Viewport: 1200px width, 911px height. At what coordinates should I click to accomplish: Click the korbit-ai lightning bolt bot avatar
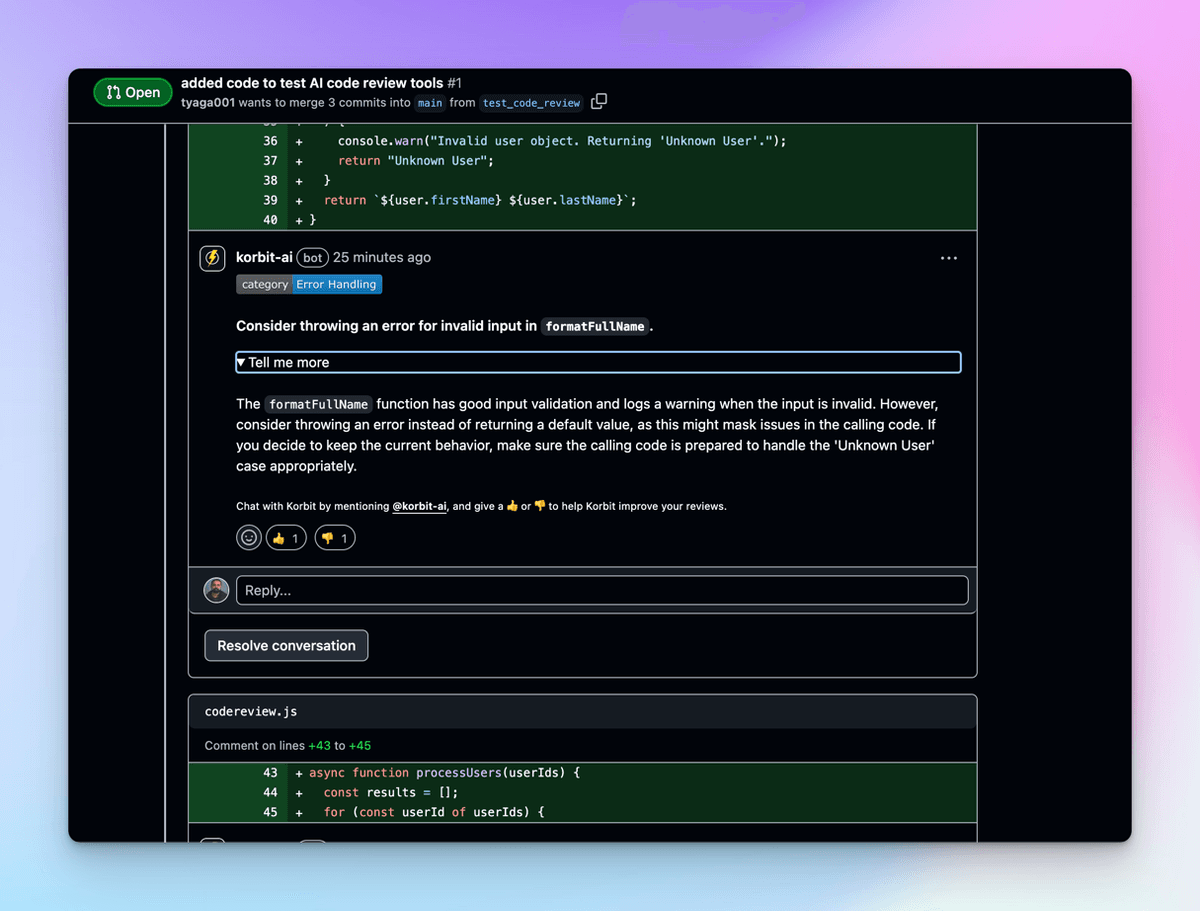tap(212, 257)
